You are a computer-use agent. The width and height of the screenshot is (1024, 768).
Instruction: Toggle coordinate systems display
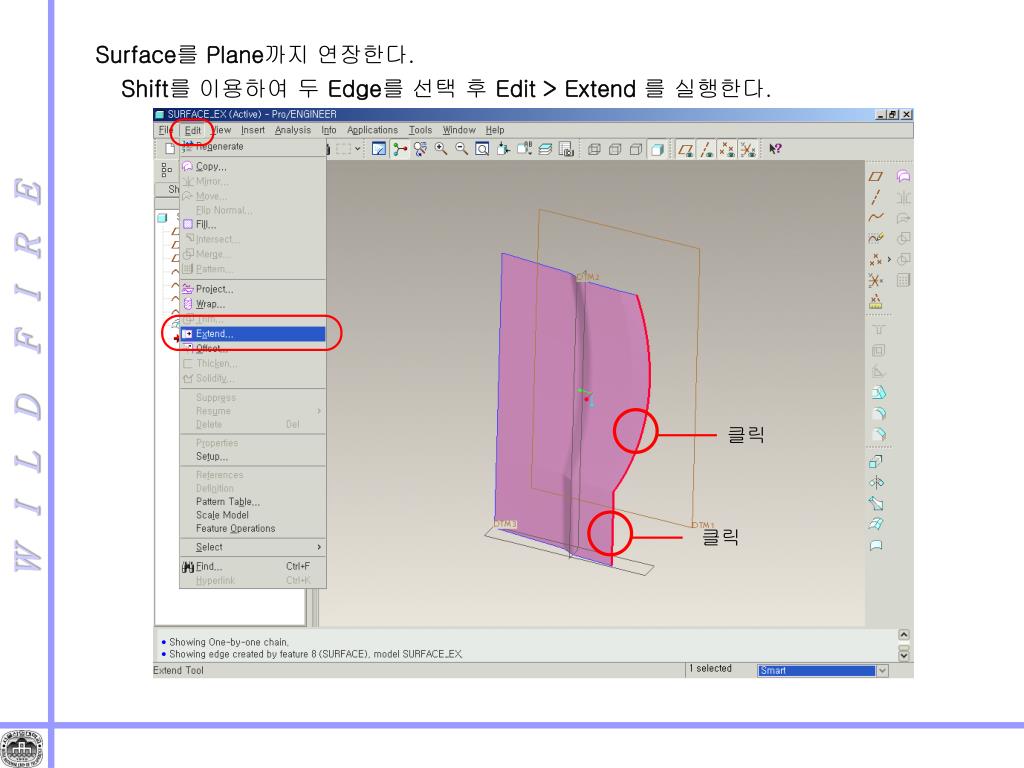tap(748, 150)
